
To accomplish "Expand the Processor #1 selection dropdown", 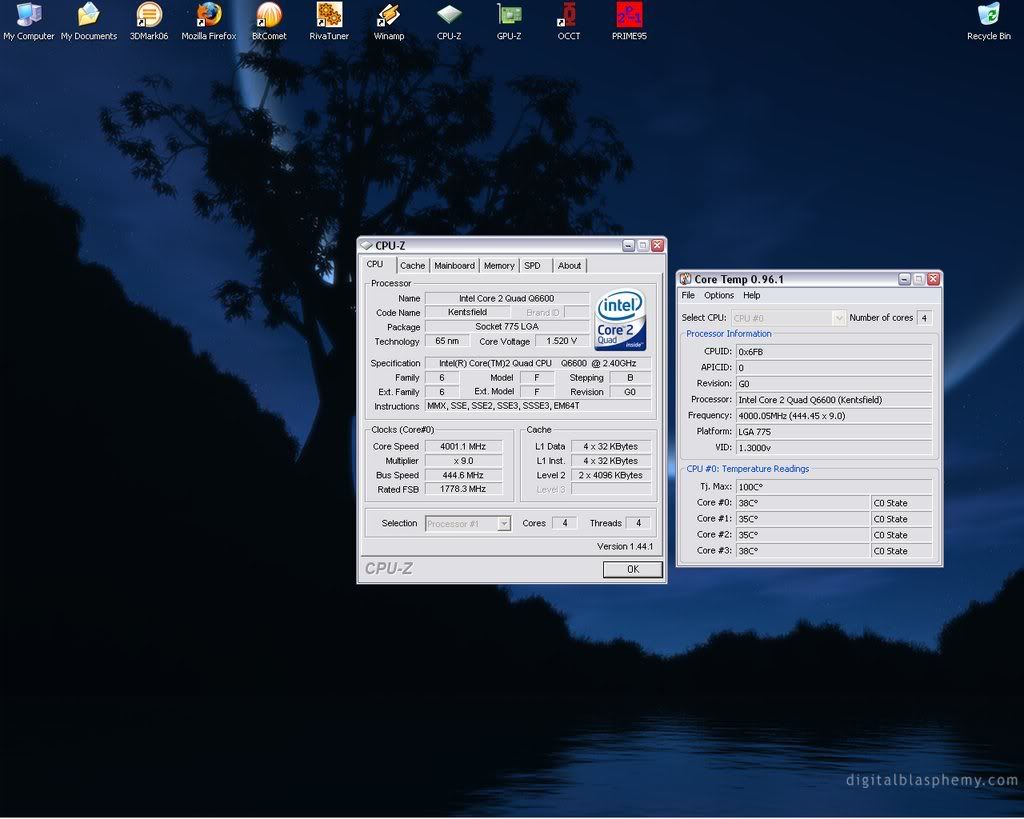I will click(x=466, y=523).
